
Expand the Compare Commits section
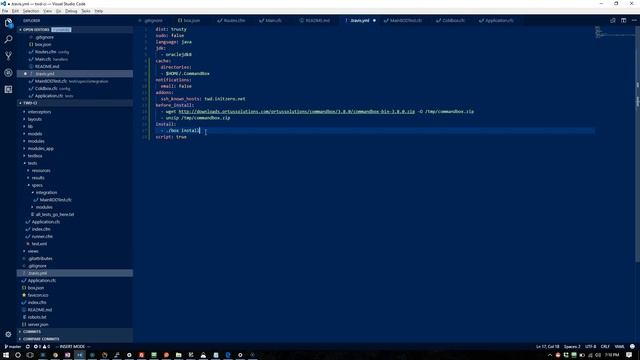[75, 339]
